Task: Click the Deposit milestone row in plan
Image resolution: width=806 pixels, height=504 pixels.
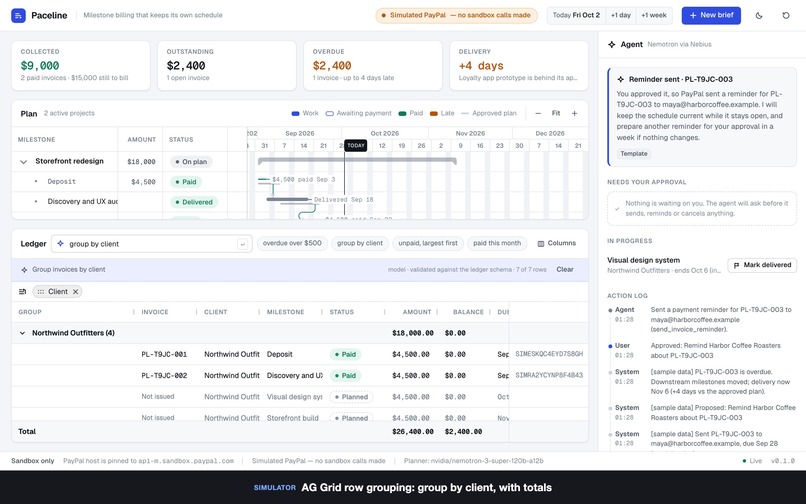Action: coord(64,182)
